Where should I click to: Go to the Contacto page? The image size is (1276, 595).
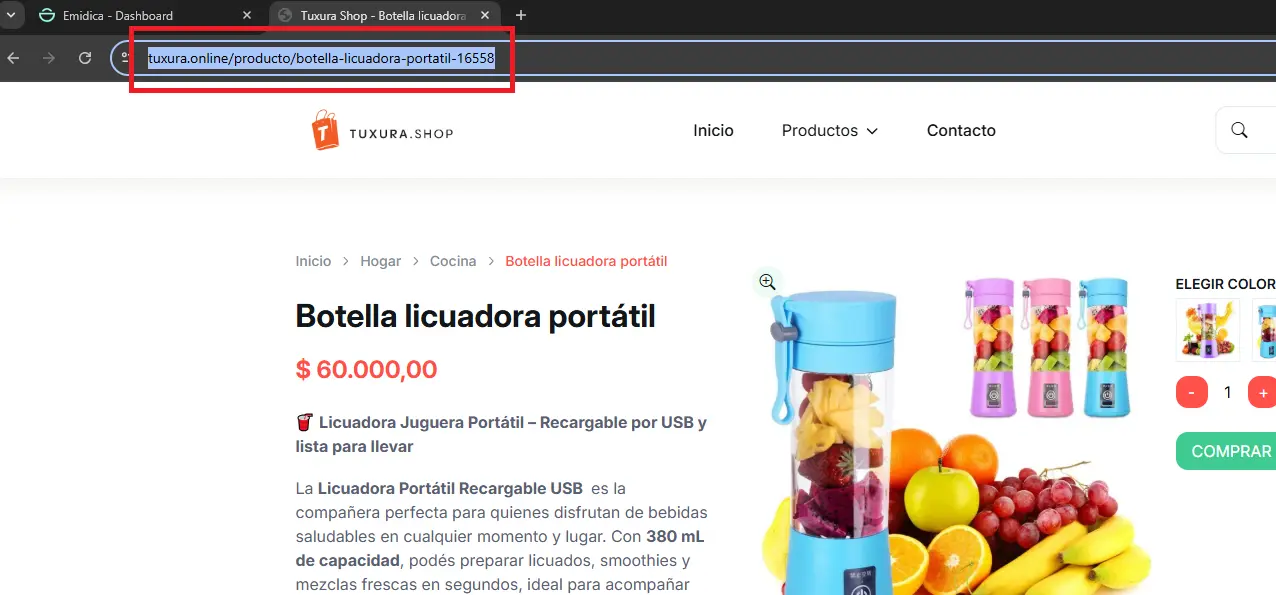960,131
